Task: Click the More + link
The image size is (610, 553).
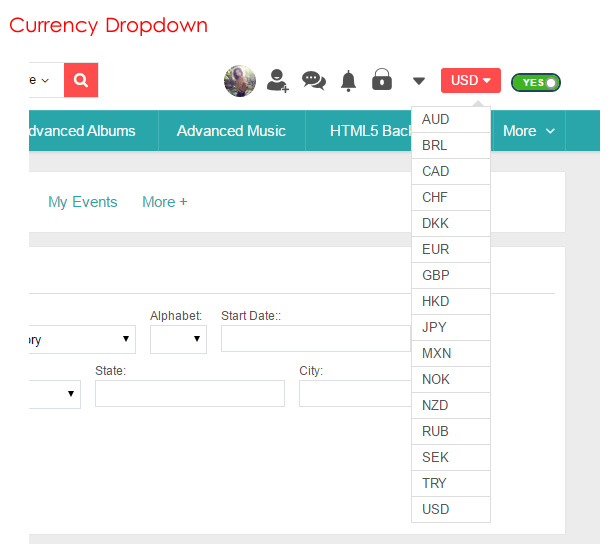Action: pos(164,202)
